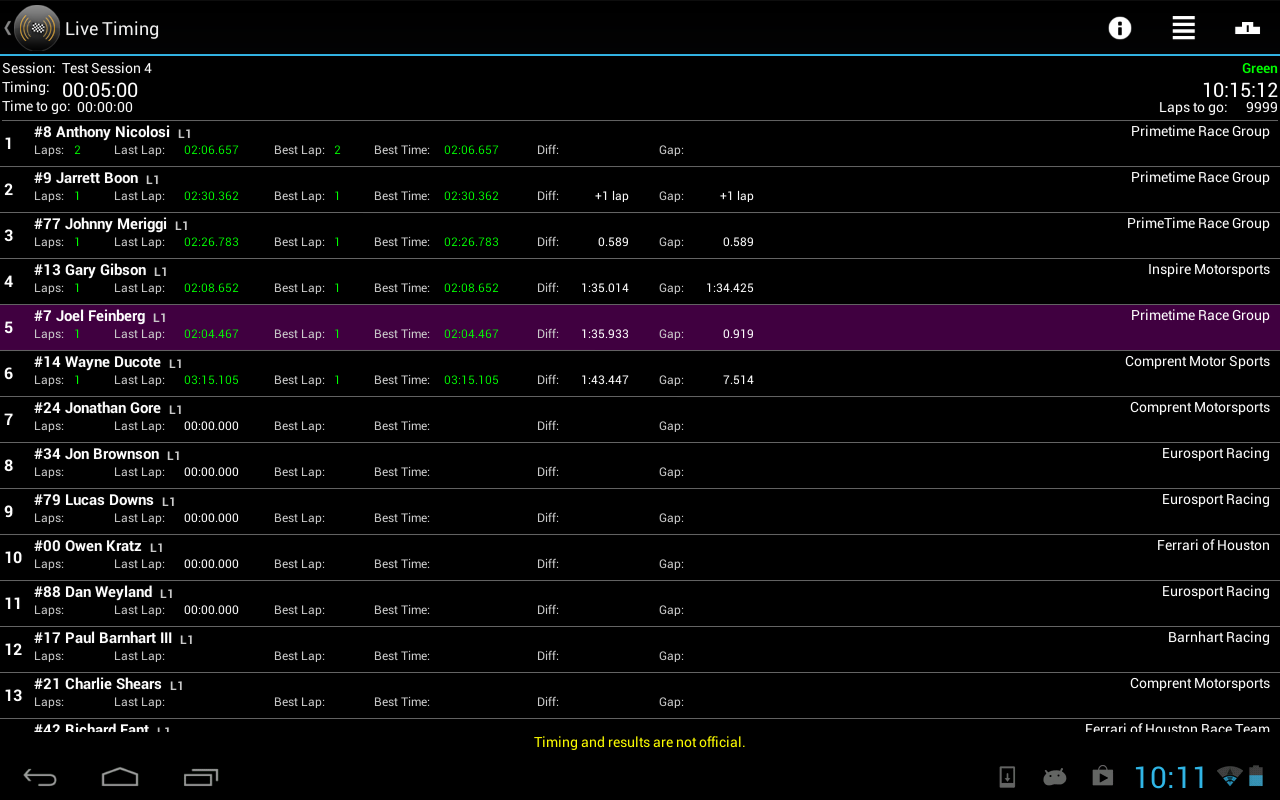This screenshot has height=800, width=1280.
Task: Navigate back using the back arrow
Action: click(40, 776)
